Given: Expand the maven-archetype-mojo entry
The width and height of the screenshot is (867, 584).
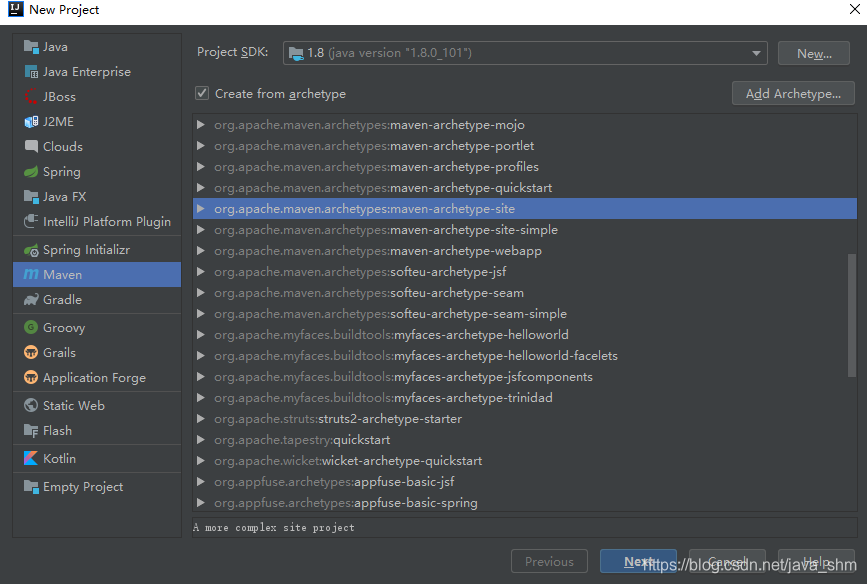Looking at the screenshot, I should pos(201,125).
